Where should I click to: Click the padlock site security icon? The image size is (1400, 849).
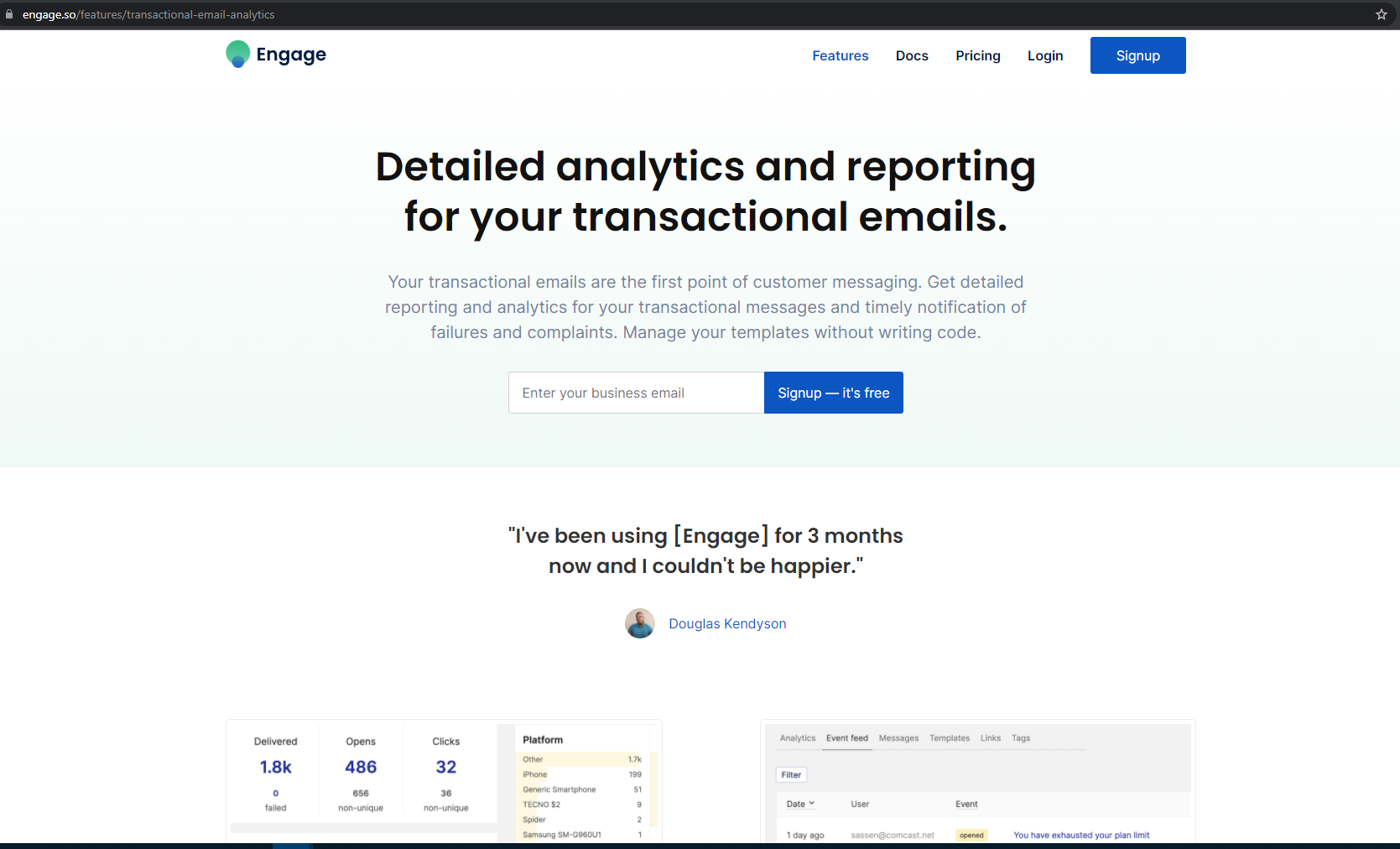[9, 14]
